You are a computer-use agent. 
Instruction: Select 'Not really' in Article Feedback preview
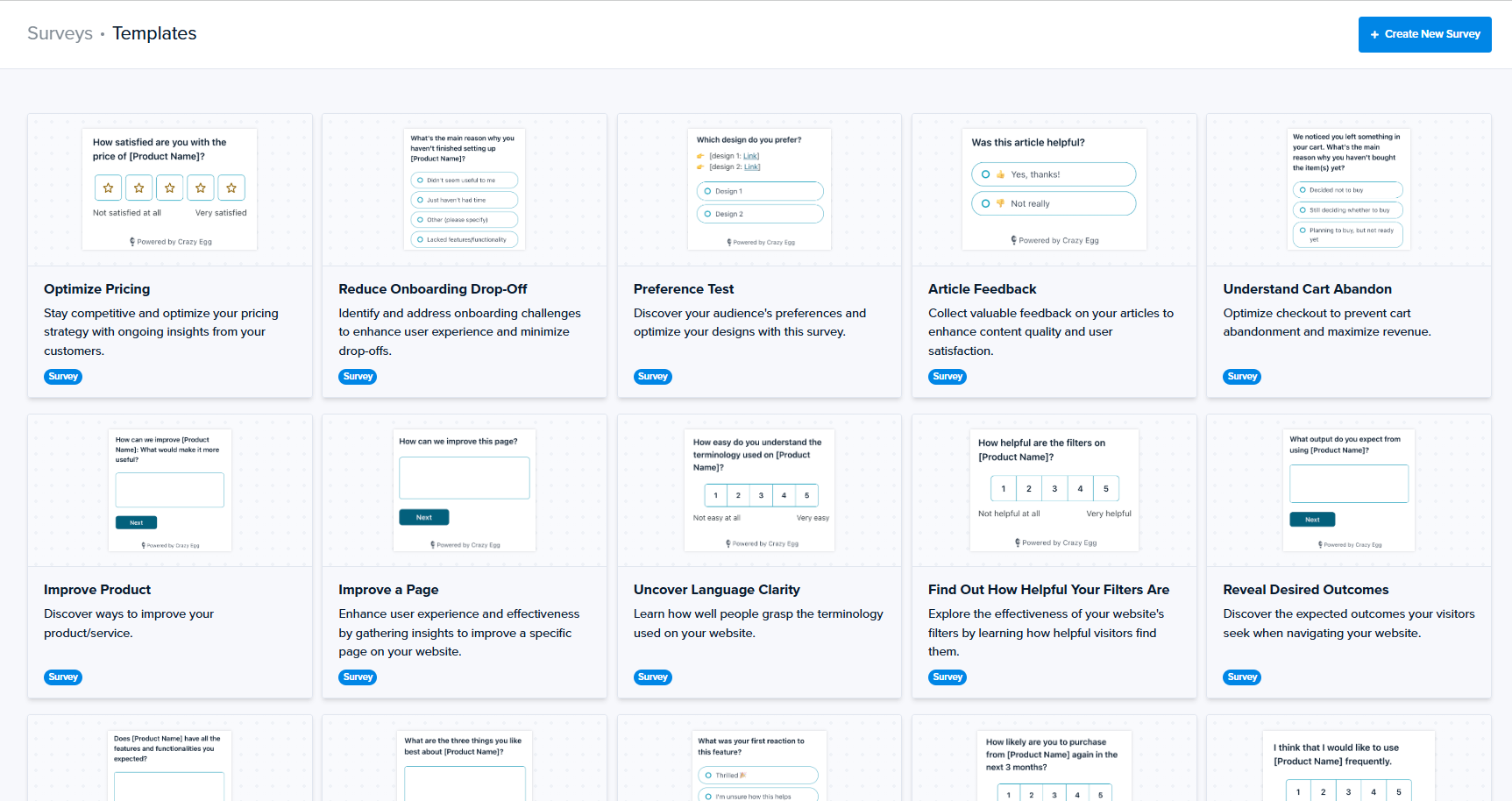point(1054,203)
